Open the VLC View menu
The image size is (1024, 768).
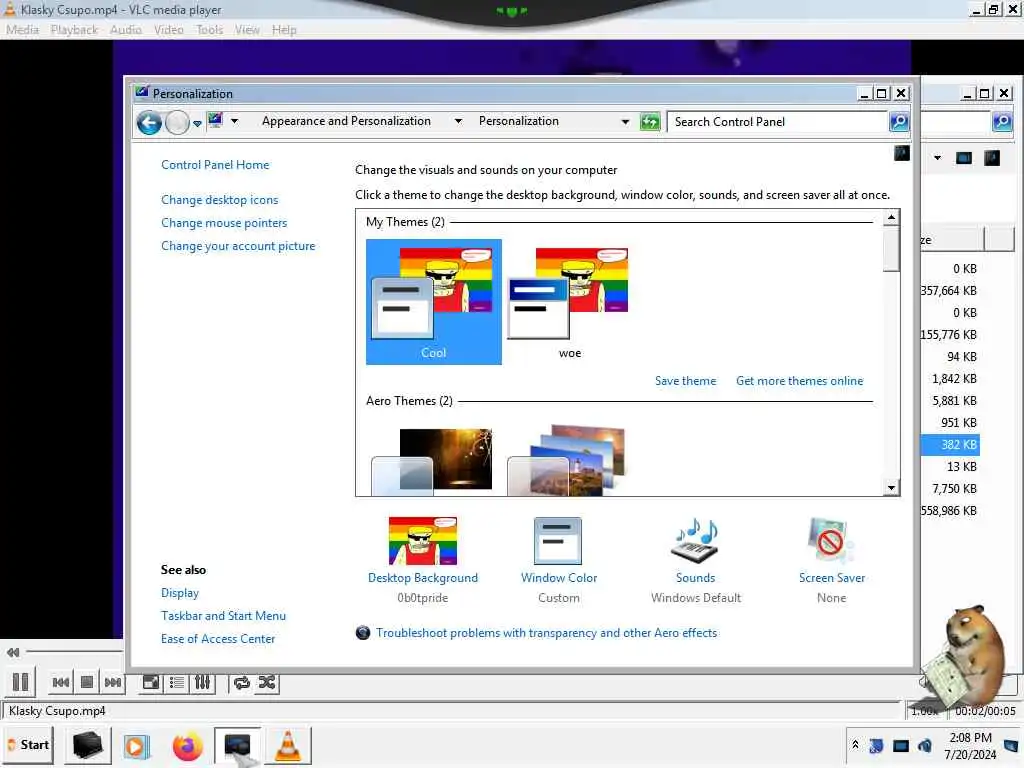247,29
